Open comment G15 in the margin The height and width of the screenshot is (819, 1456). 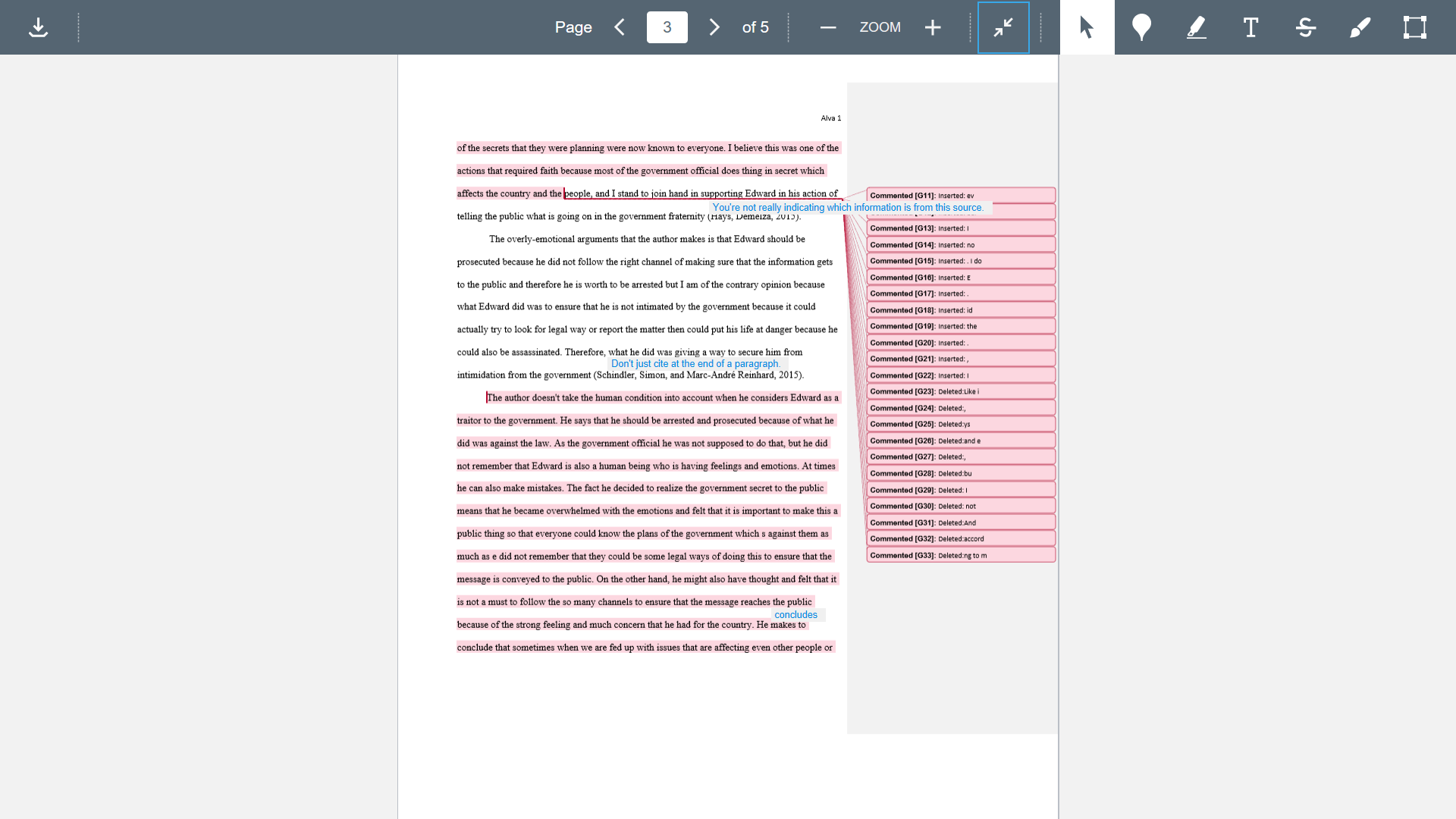click(x=961, y=261)
